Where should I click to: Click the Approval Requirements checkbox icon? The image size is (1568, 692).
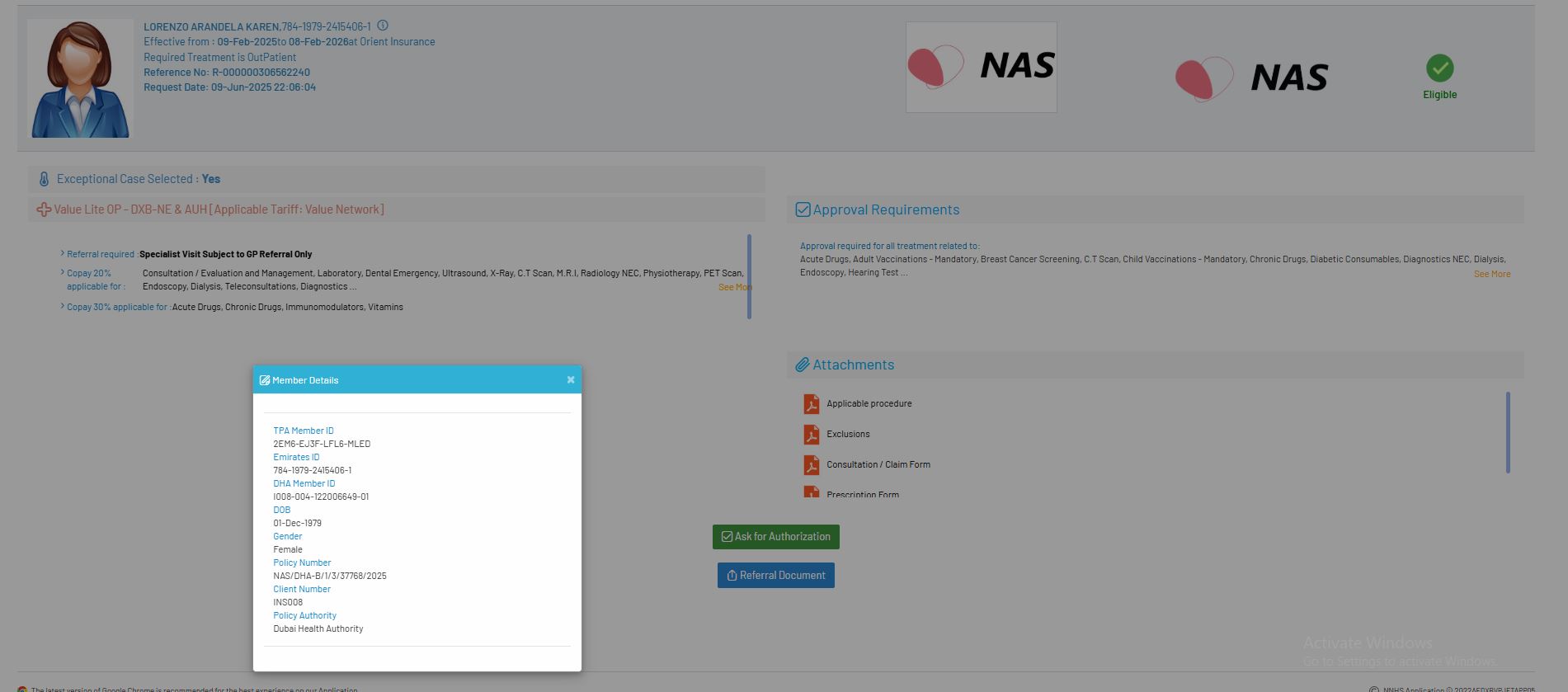[x=803, y=209]
